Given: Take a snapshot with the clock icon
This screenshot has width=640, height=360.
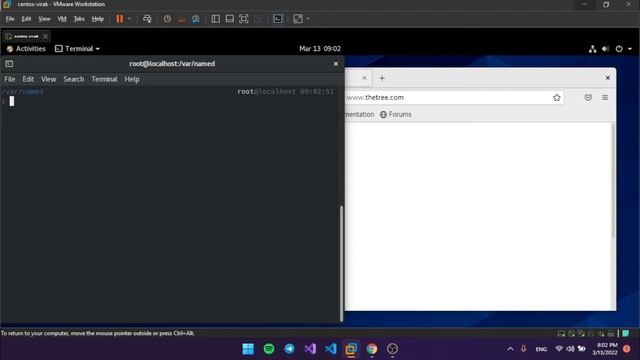Looking at the screenshot, I should click(167, 19).
